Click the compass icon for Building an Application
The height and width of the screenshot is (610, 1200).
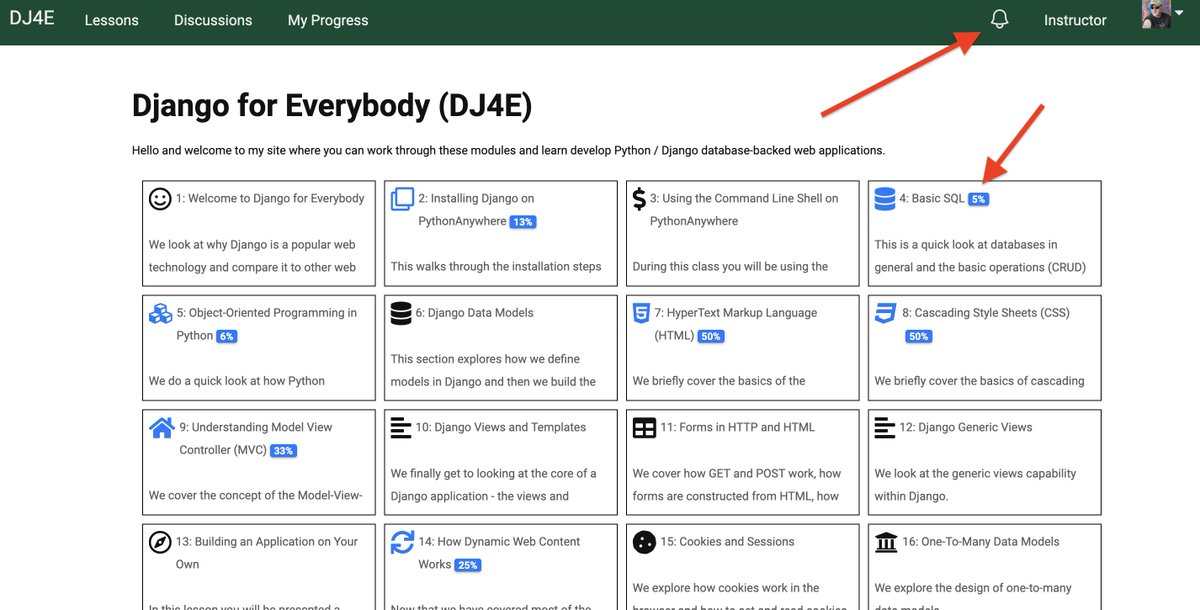coord(160,542)
